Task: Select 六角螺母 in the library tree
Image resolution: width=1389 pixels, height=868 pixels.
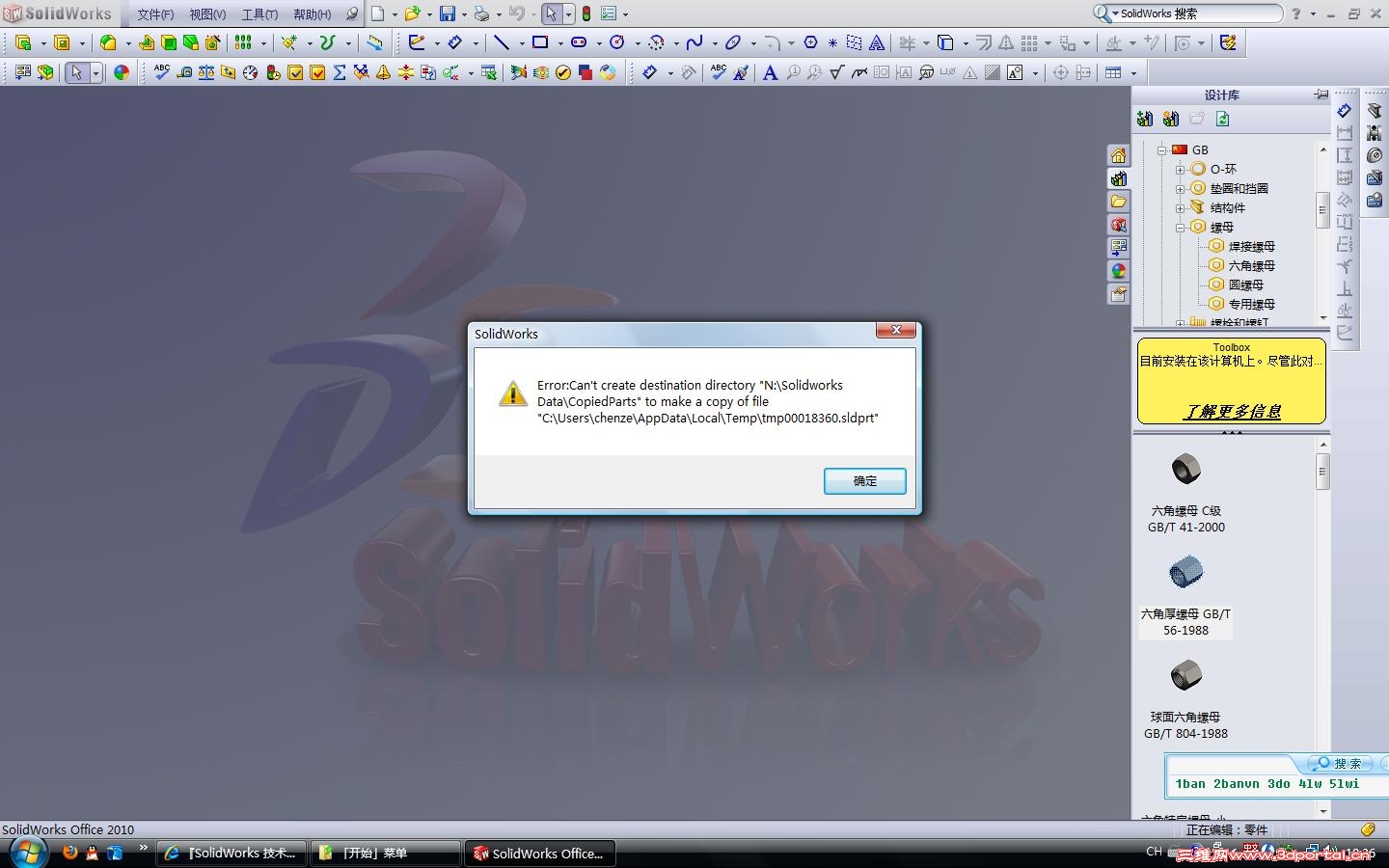Action: click(x=1251, y=265)
